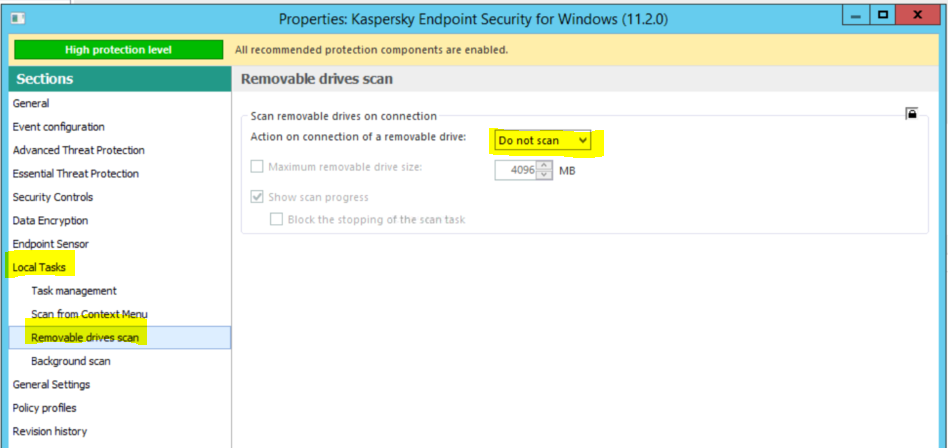Image resolution: width=948 pixels, height=448 pixels.
Task: Click the removable drive size MB field
Action: point(516,169)
